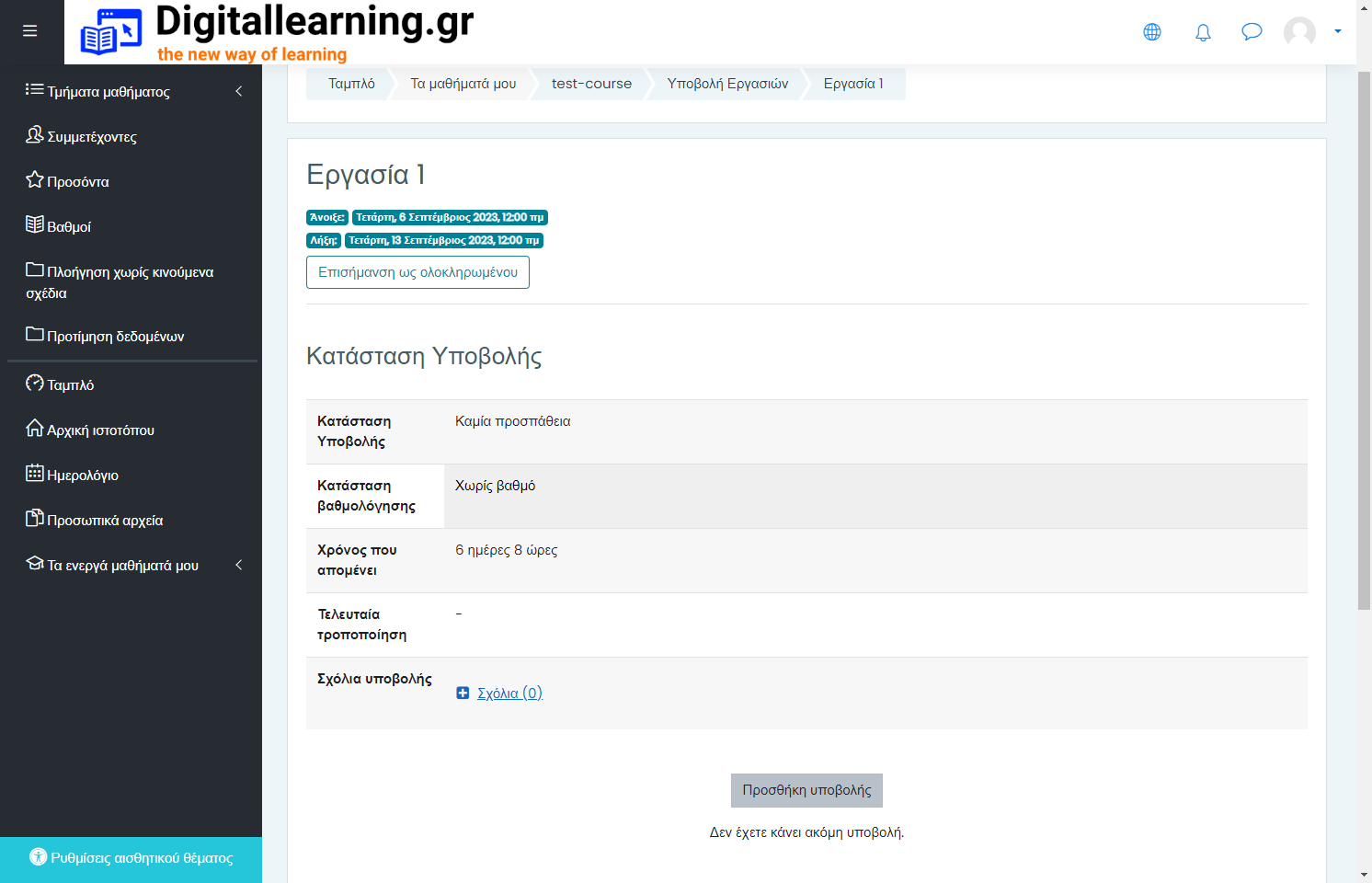Open Προσόντα in the sidebar
Screen dimensions: 1372x883
(78, 182)
